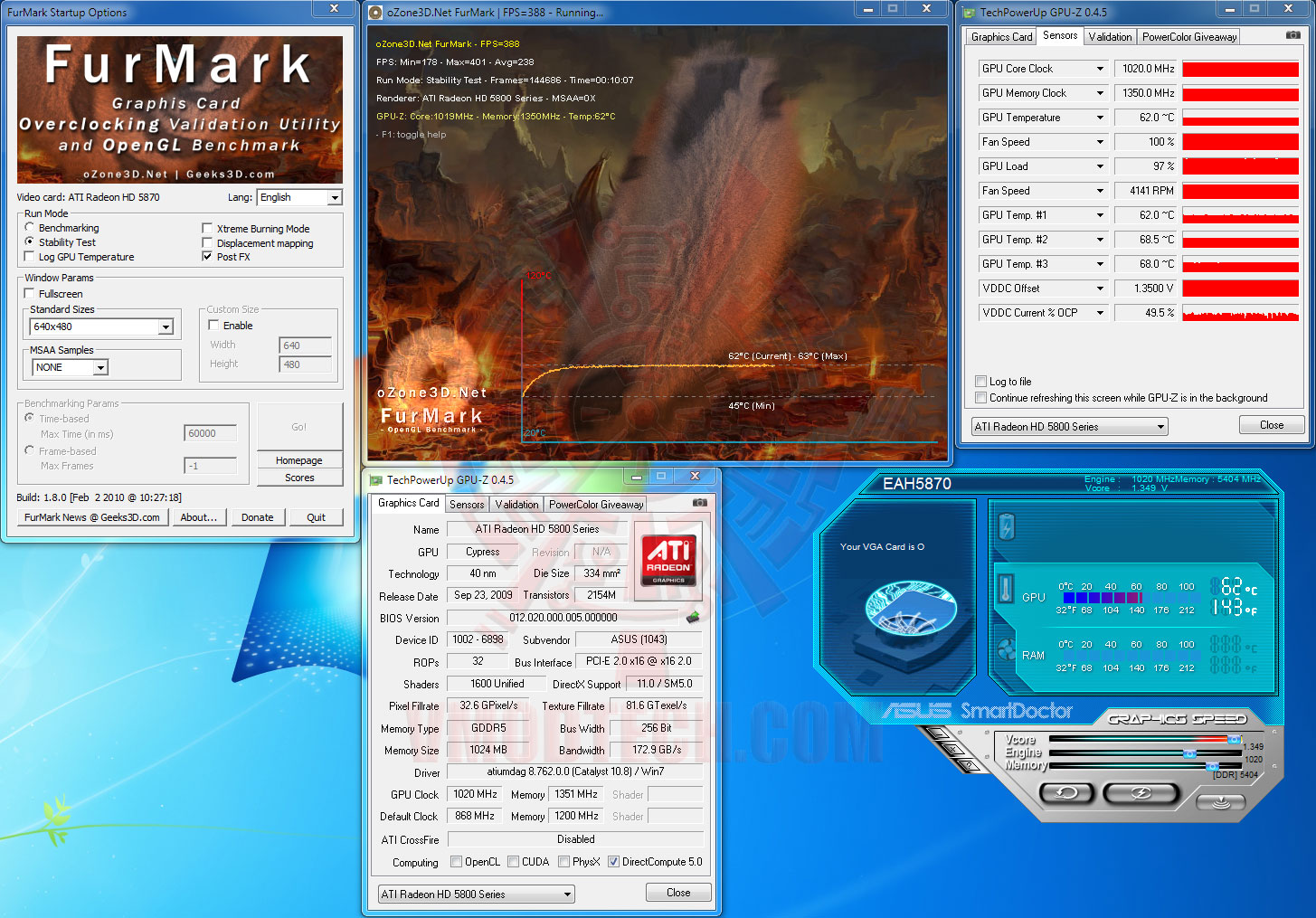Image resolution: width=1316 pixels, height=918 pixels.
Task: Switch to Sensors tab in lower GPU-Z window
Action: [467, 505]
